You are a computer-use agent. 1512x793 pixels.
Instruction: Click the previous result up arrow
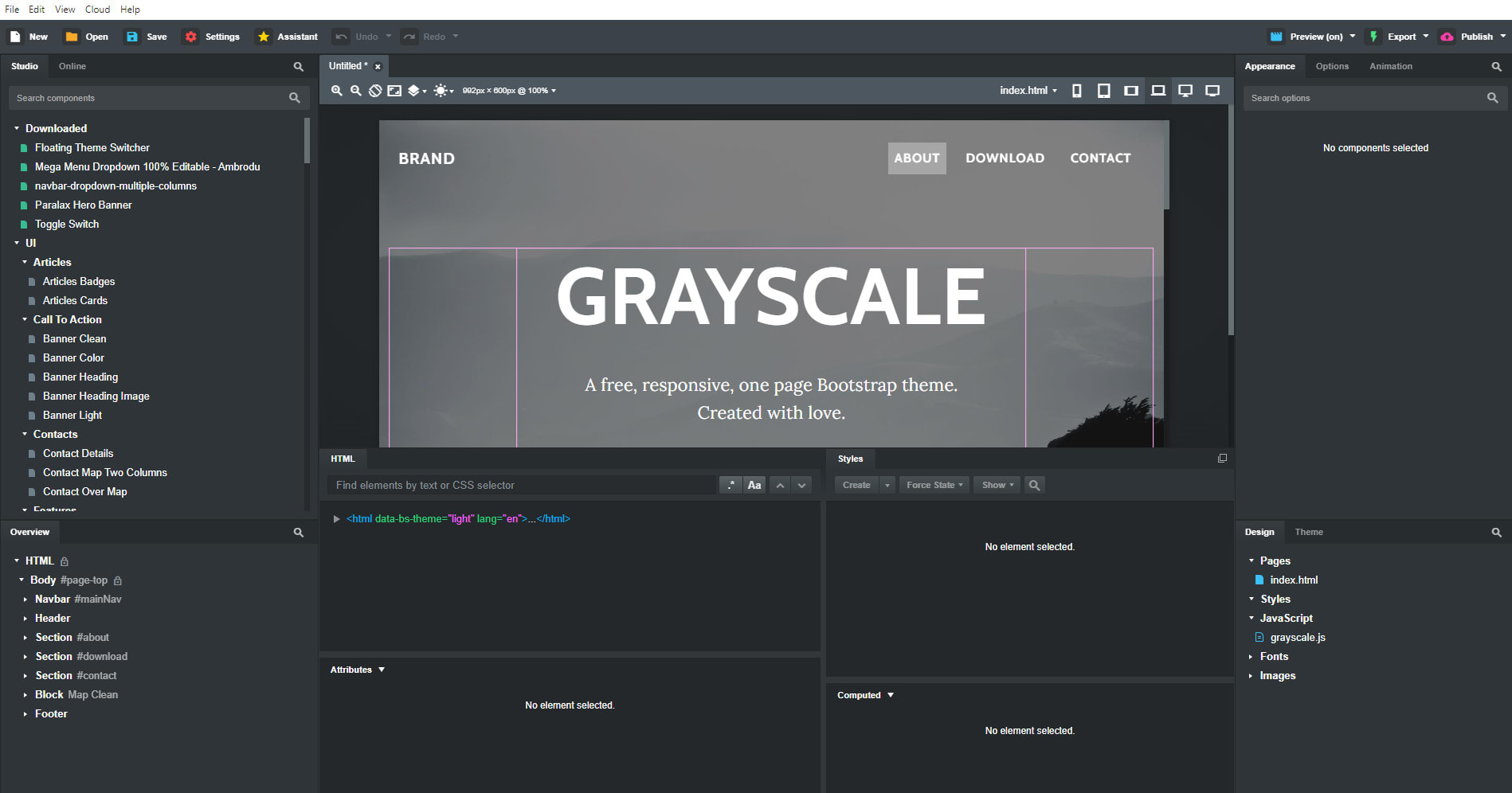point(781,485)
